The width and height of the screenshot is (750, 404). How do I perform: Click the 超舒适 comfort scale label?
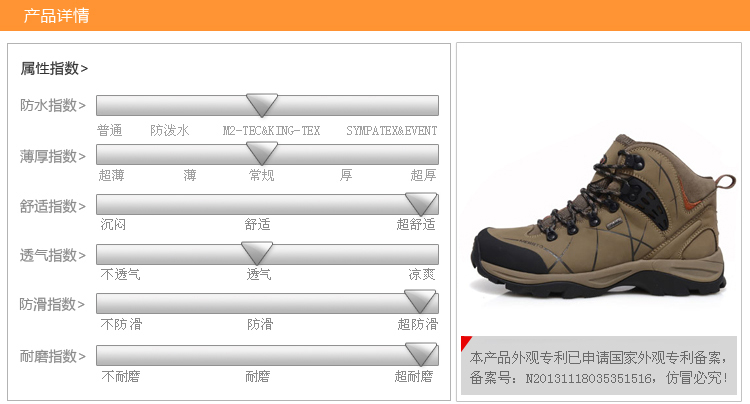tap(416, 224)
